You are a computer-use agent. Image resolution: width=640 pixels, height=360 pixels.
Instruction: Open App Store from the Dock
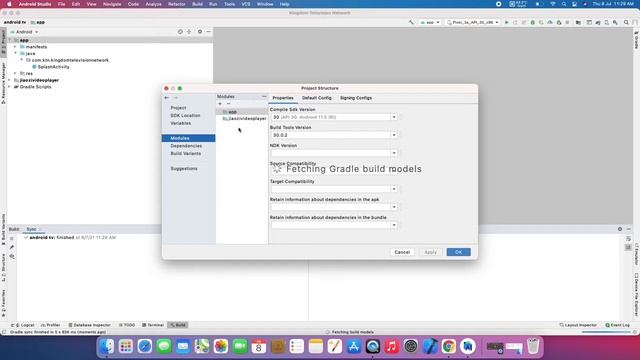click(x=353, y=347)
